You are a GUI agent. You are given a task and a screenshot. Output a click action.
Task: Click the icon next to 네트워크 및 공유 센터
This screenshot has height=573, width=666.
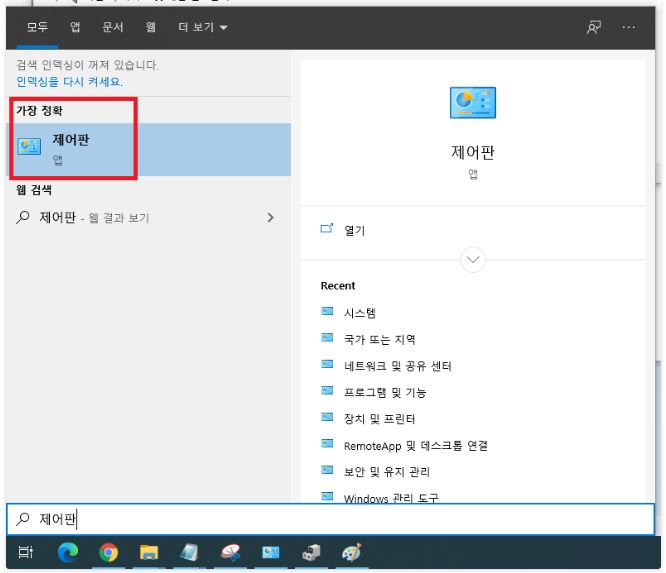click(327, 364)
